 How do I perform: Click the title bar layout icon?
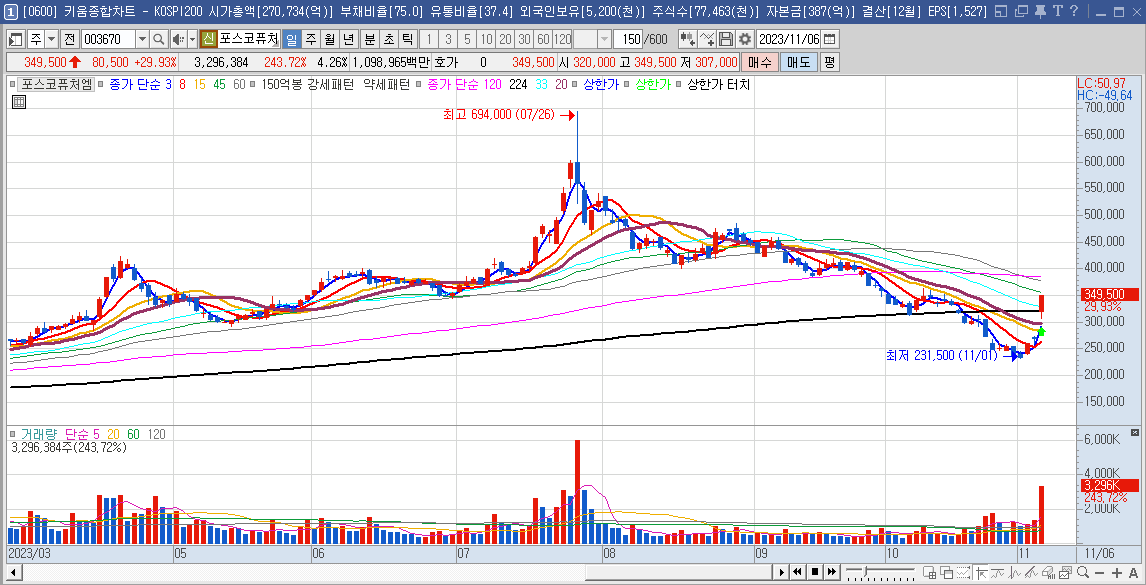click(x=1001, y=11)
